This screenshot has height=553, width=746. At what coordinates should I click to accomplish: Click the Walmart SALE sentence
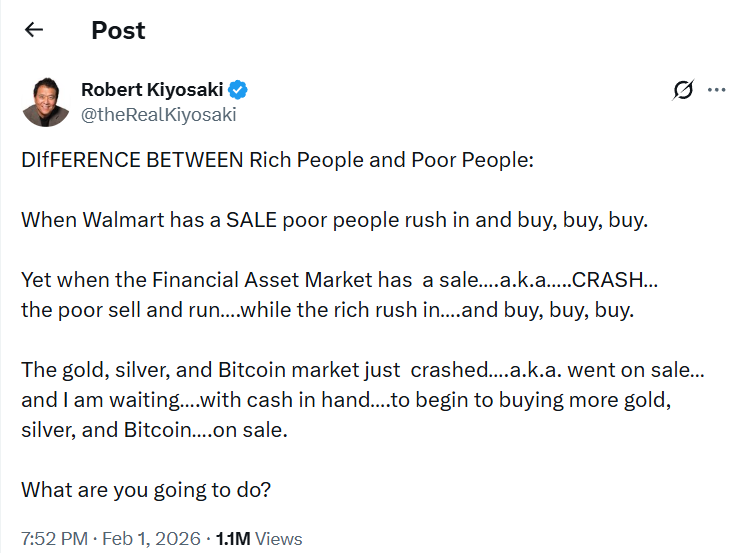(334, 220)
